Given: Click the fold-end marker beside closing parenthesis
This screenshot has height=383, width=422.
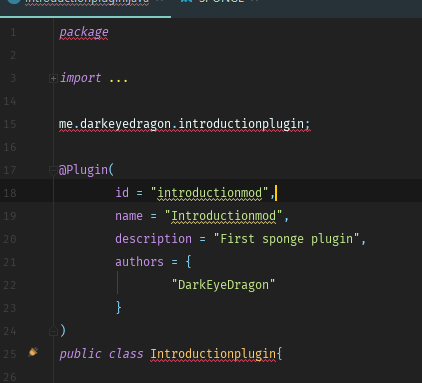Looking at the screenshot, I should pos(53,331).
